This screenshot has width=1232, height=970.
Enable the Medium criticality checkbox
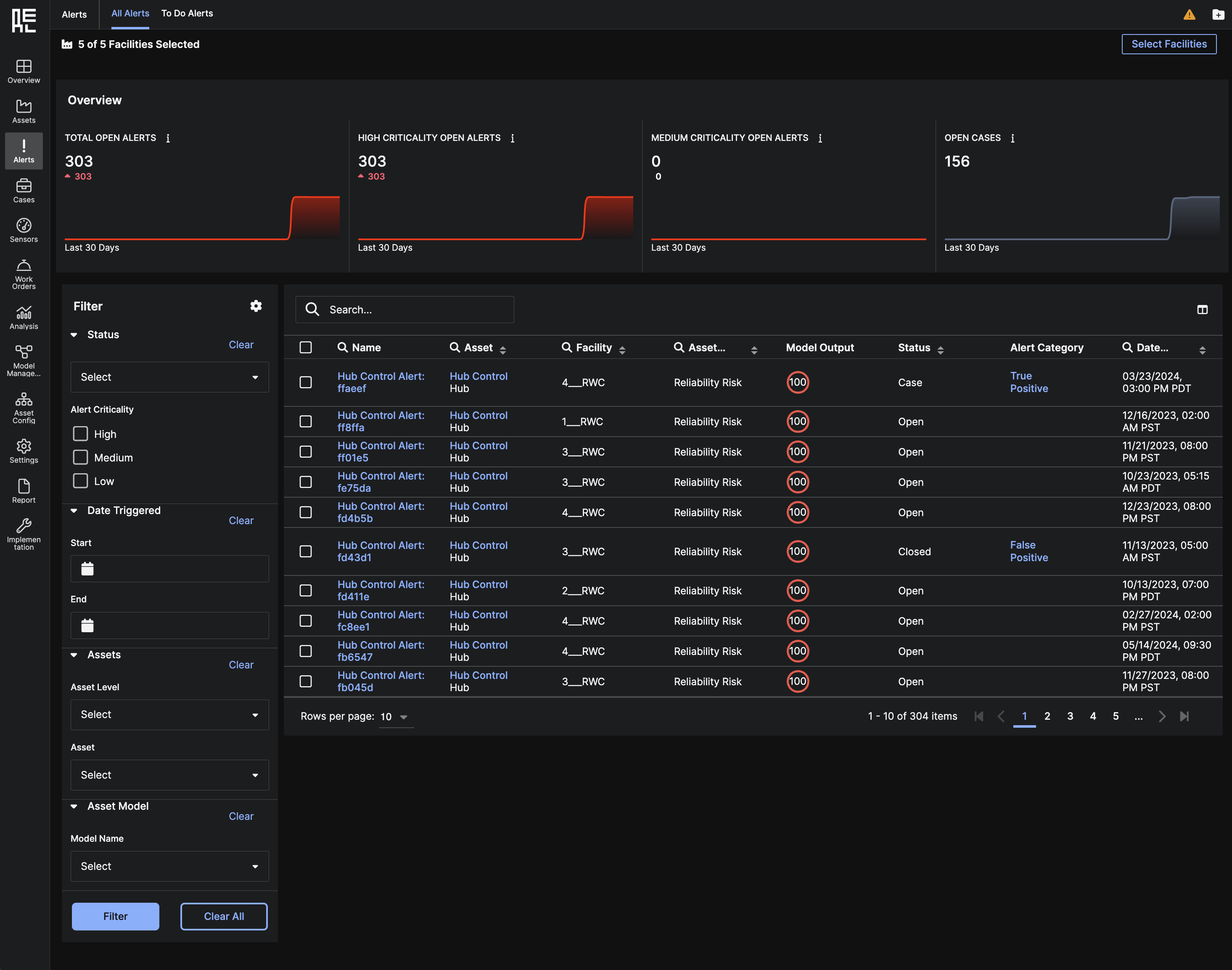click(x=81, y=457)
